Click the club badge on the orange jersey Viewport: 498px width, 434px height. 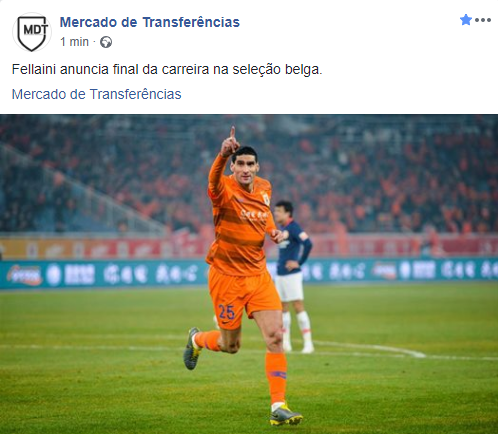point(266,199)
